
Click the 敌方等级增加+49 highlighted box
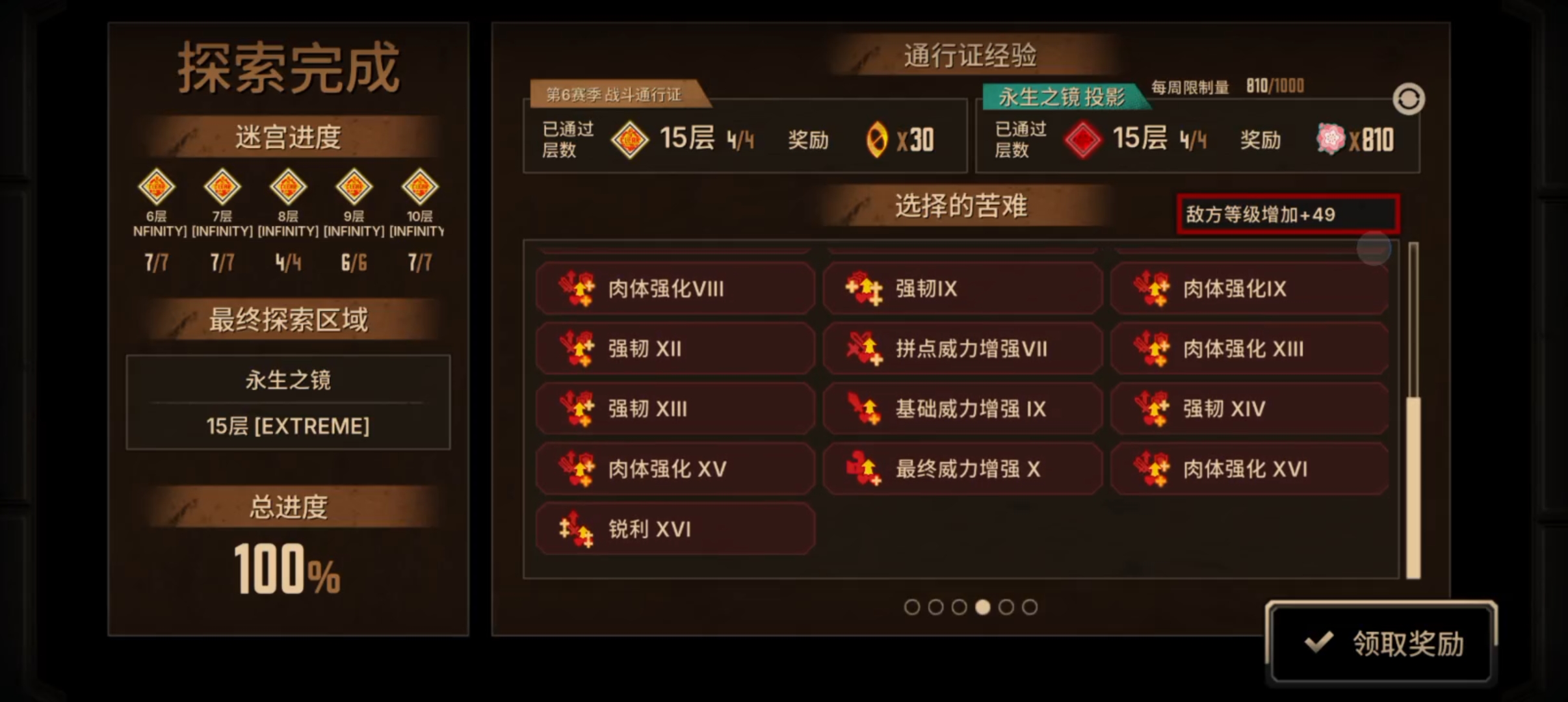[x=1288, y=214]
